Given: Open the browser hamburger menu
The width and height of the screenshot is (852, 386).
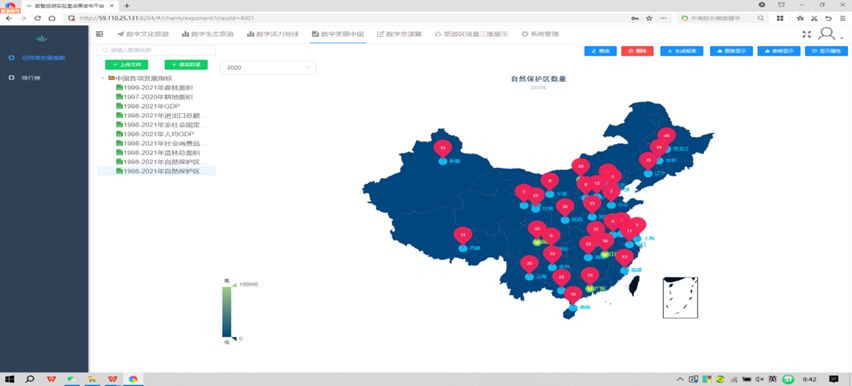Looking at the screenshot, I should click(x=842, y=18).
